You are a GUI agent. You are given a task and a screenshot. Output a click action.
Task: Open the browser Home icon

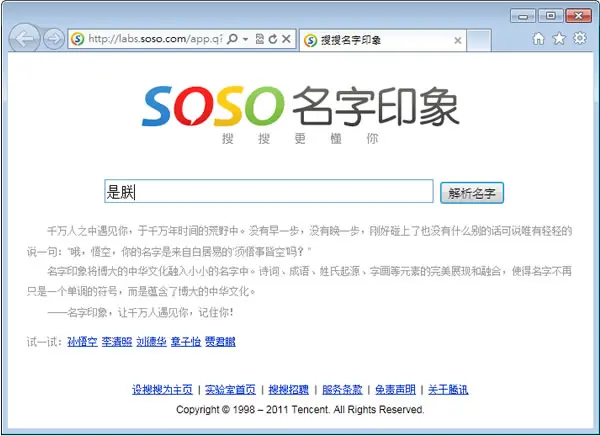(x=538, y=38)
